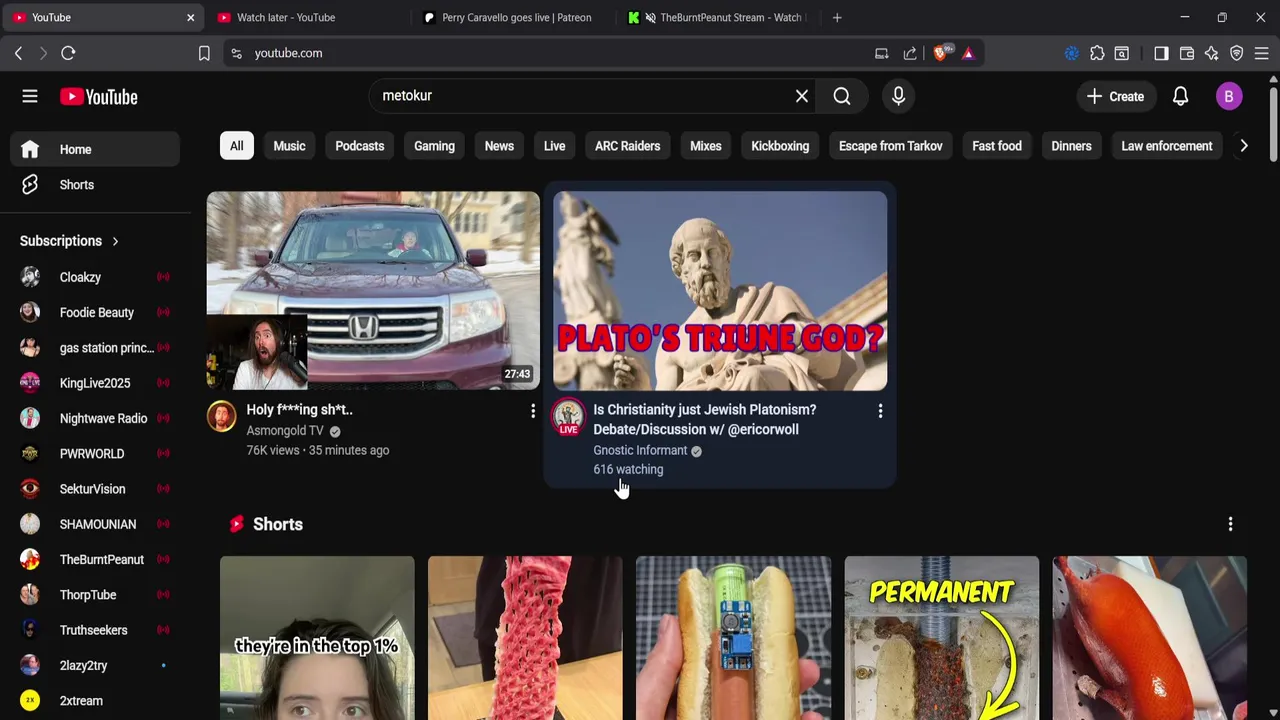Reload the page in browser
The width and height of the screenshot is (1280, 720).
(68, 53)
